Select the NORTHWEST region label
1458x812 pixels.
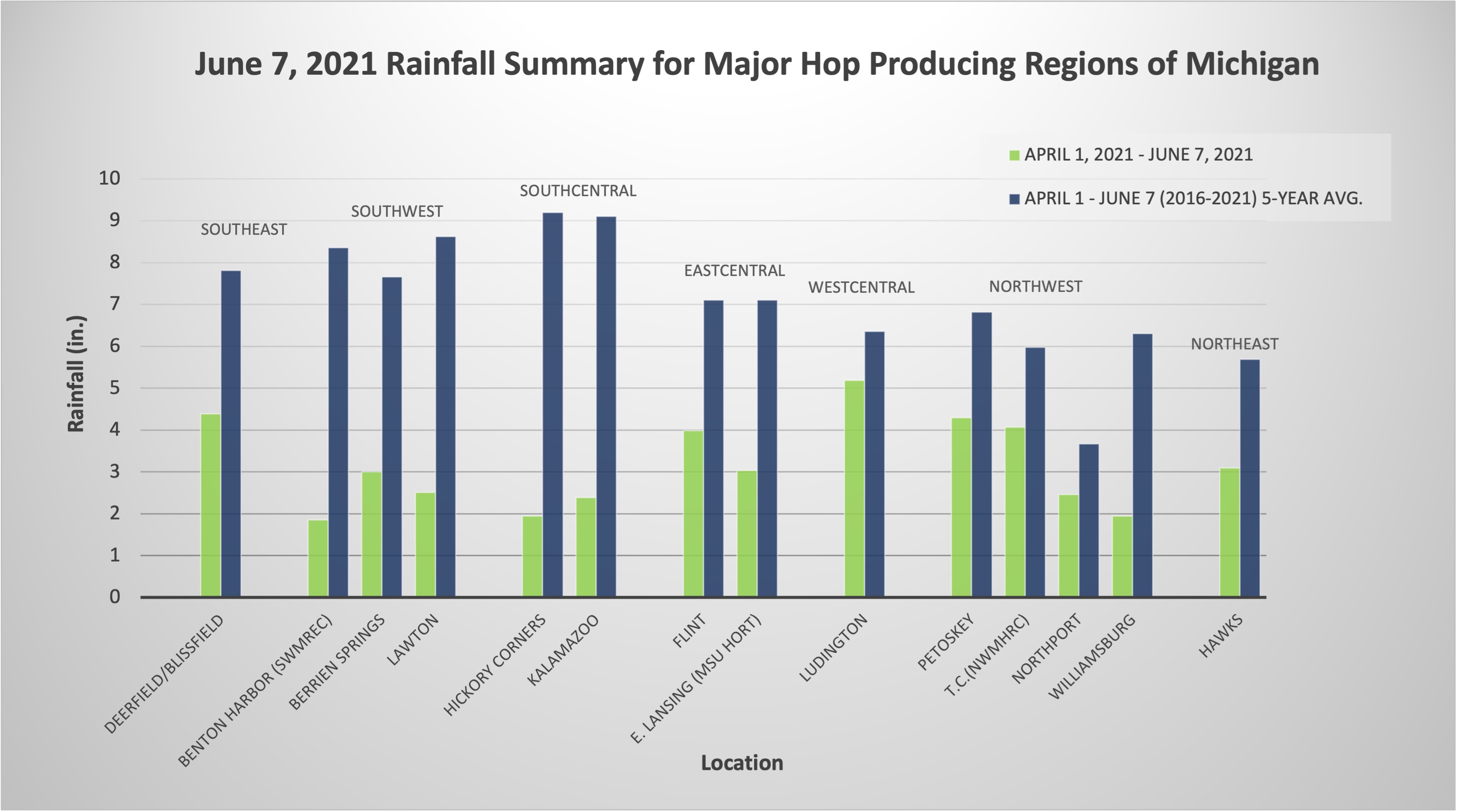[1035, 286]
